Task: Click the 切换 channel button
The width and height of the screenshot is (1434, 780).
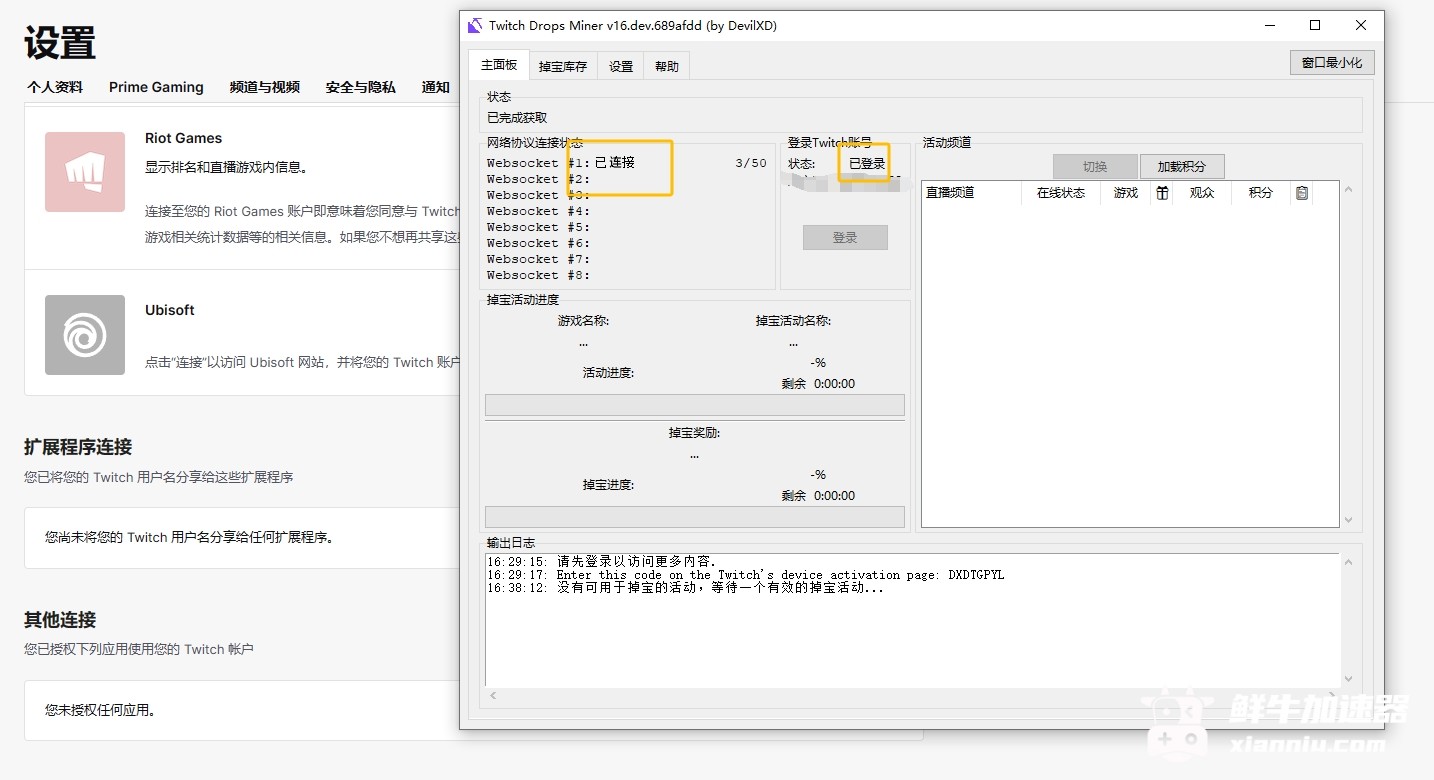Action: tap(1095, 167)
